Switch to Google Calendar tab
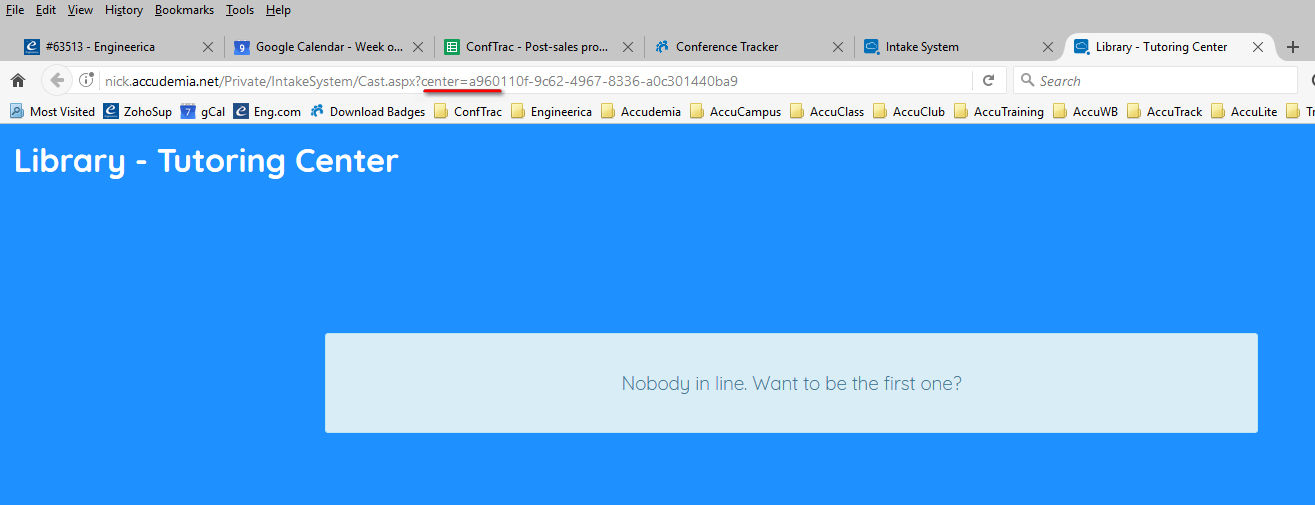 tap(328, 47)
